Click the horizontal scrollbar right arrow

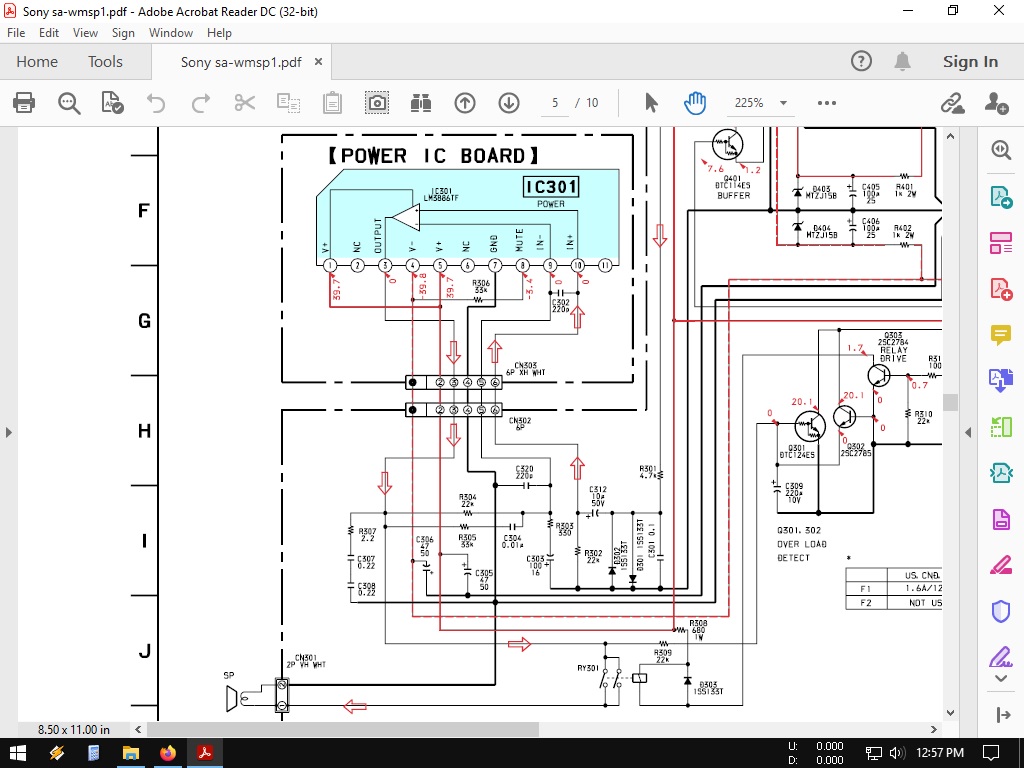(934, 729)
